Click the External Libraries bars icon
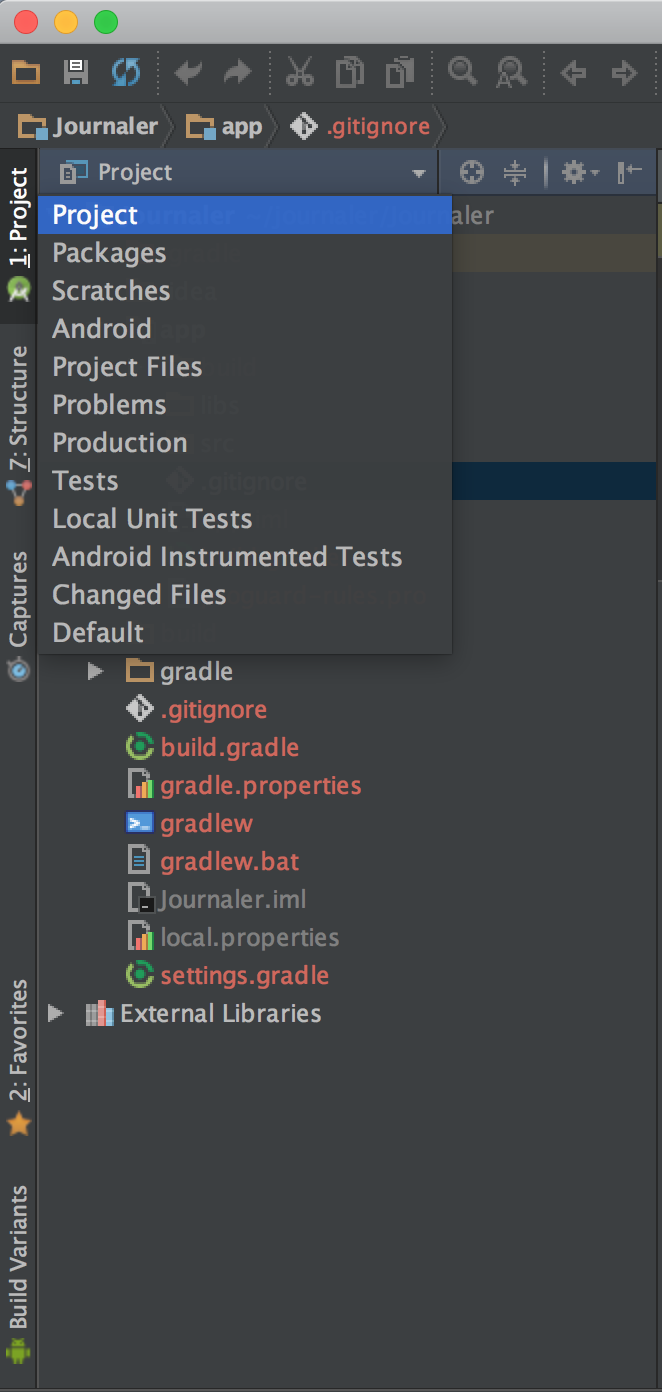The image size is (662, 1392). click(x=99, y=1013)
